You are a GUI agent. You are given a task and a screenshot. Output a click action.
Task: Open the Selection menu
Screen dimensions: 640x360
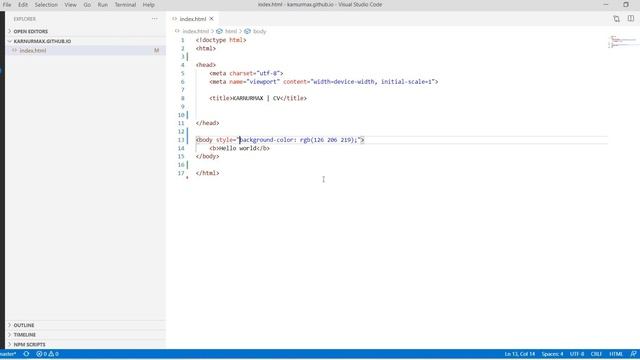pyautogui.click(x=46, y=5)
